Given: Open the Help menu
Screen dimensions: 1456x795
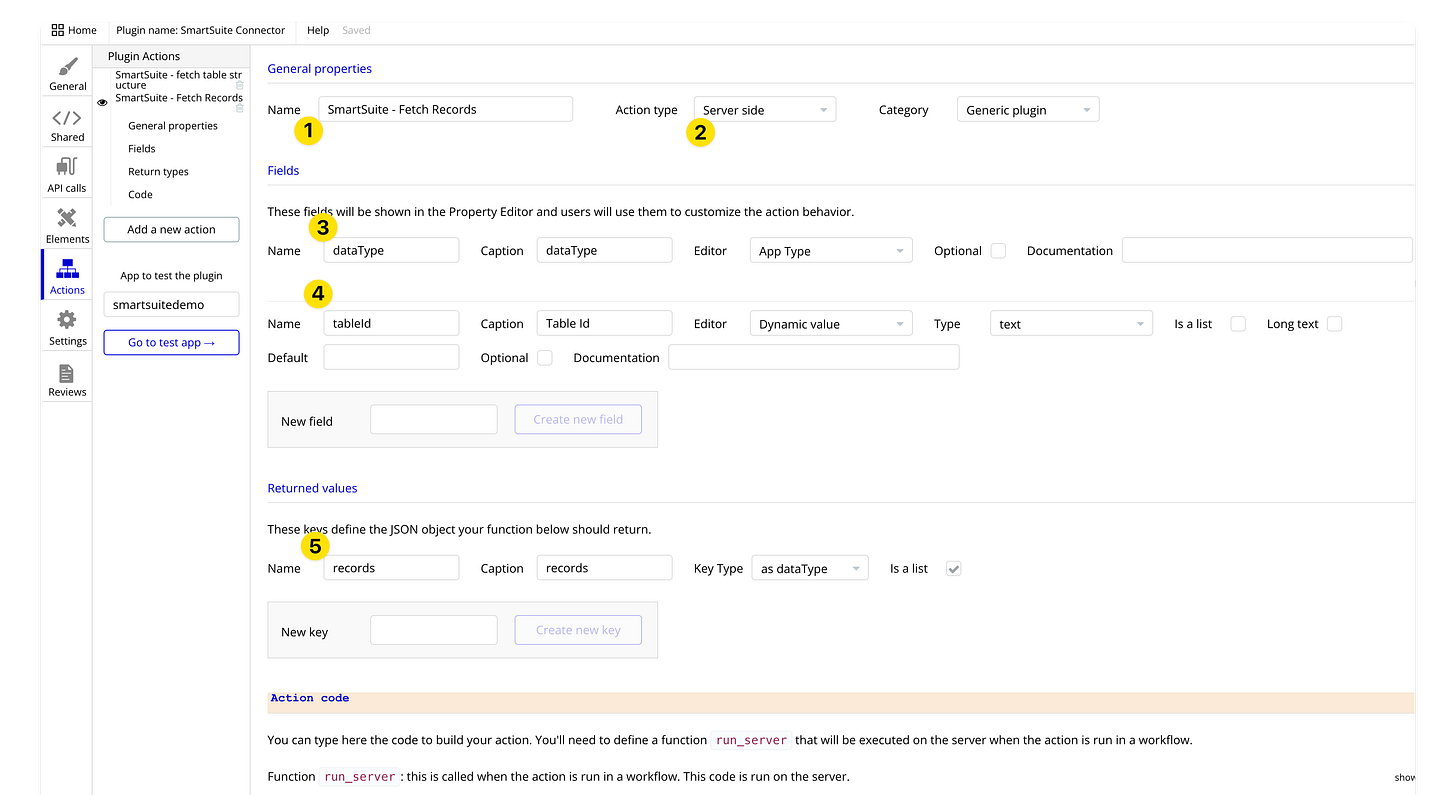Looking at the screenshot, I should click(318, 30).
